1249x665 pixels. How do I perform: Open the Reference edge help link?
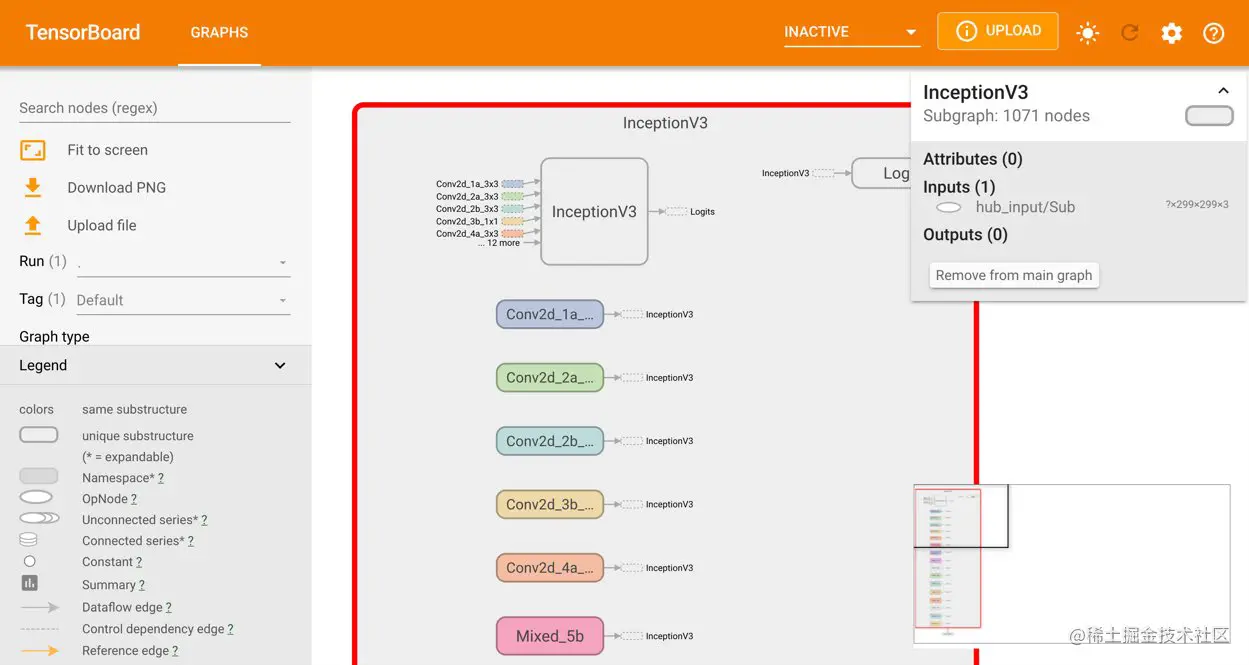(x=175, y=651)
